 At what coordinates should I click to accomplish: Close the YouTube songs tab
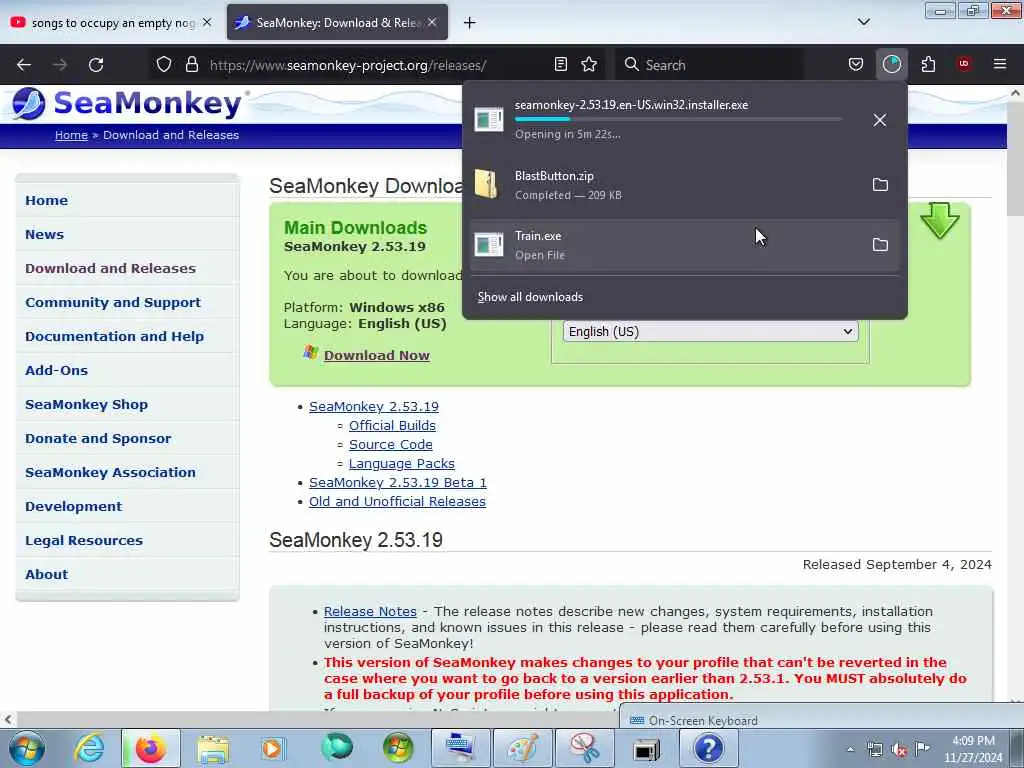pos(207,22)
